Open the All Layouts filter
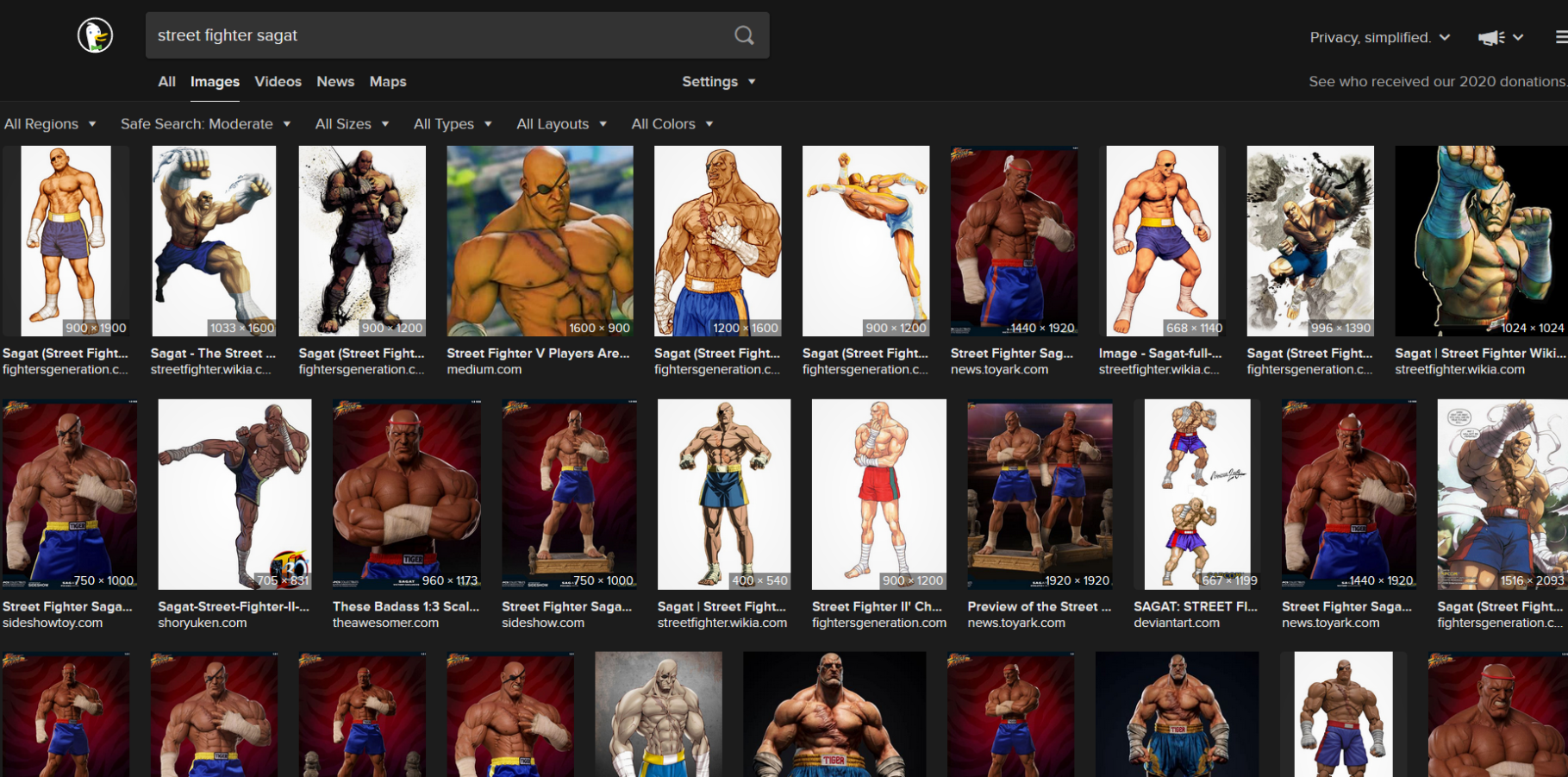Image resolution: width=1568 pixels, height=777 pixels. point(561,123)
